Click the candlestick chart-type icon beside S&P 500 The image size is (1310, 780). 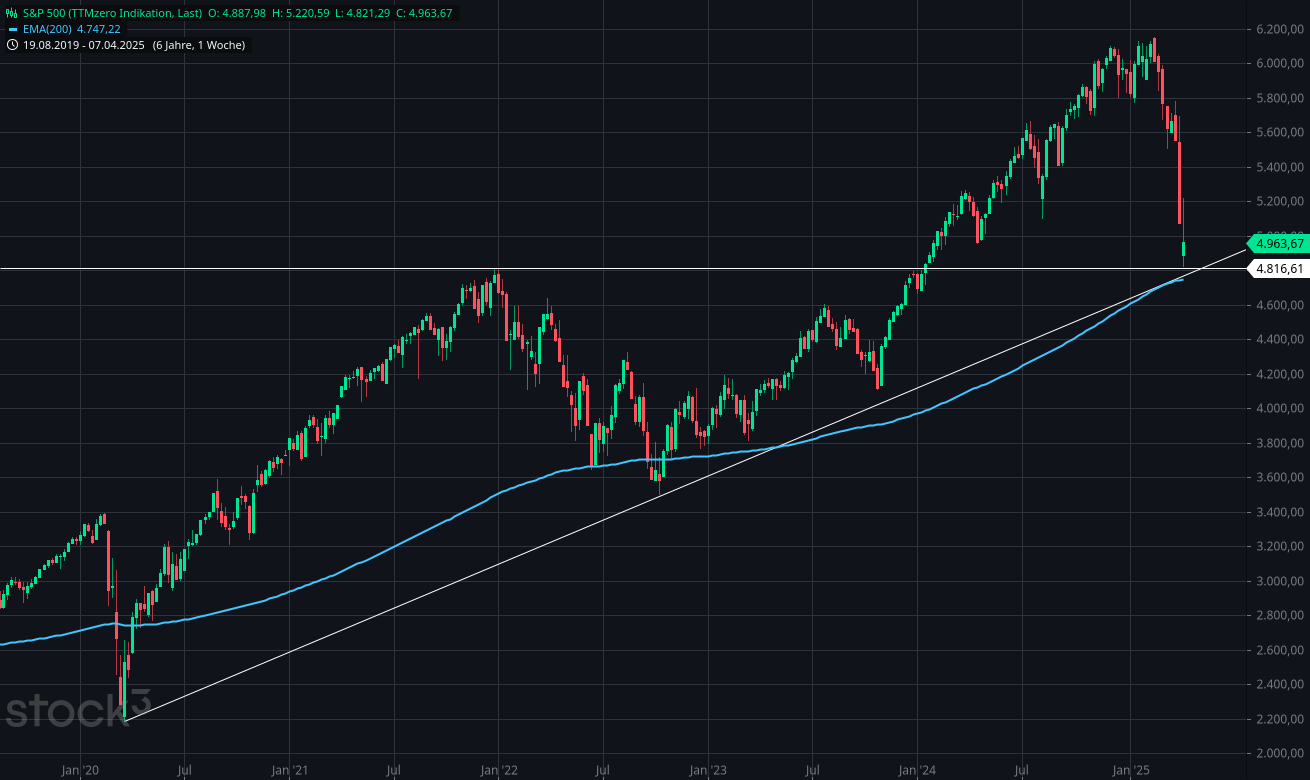(x=11, y=13)
